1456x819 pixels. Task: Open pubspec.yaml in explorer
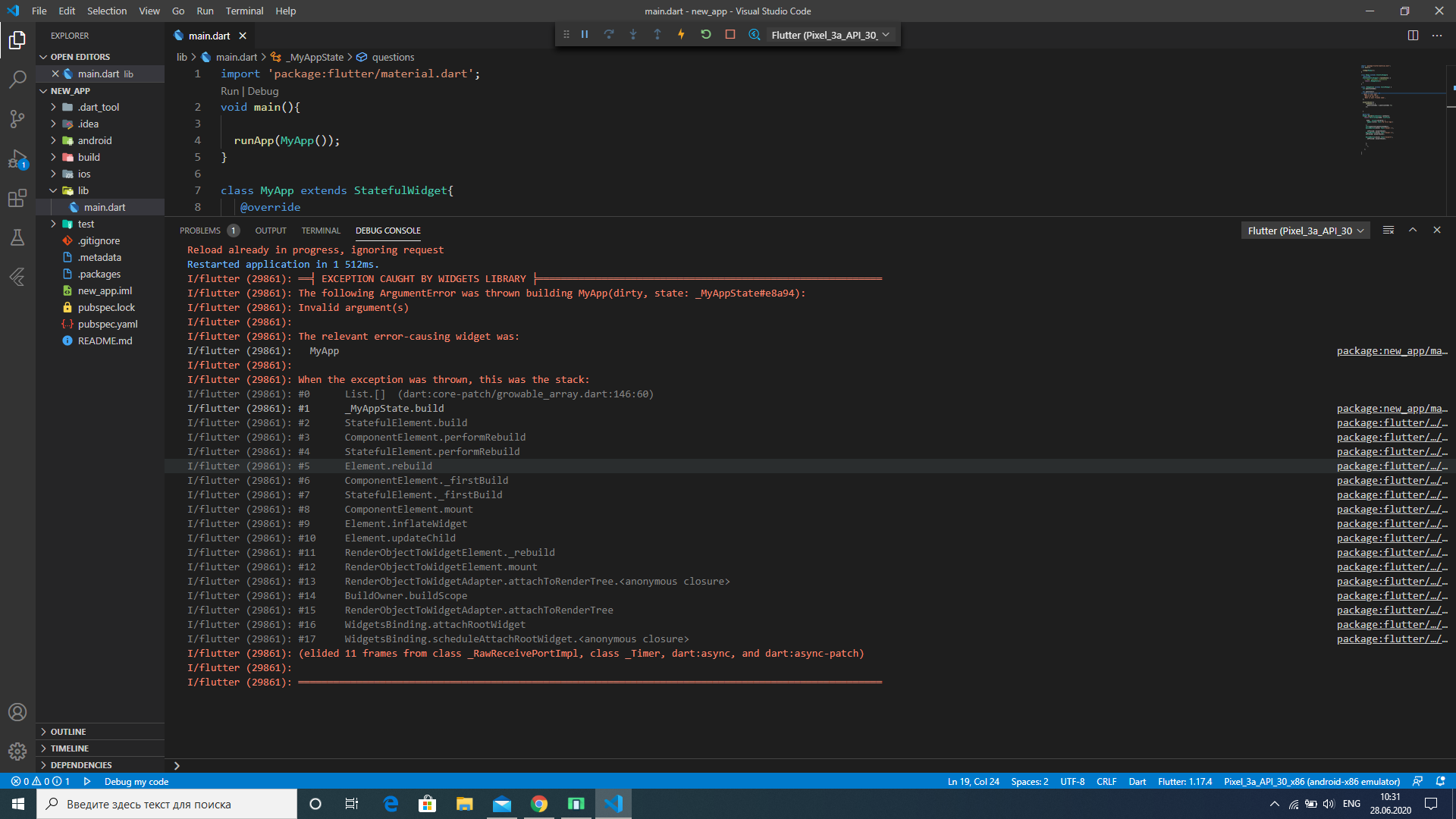point(108,324)
